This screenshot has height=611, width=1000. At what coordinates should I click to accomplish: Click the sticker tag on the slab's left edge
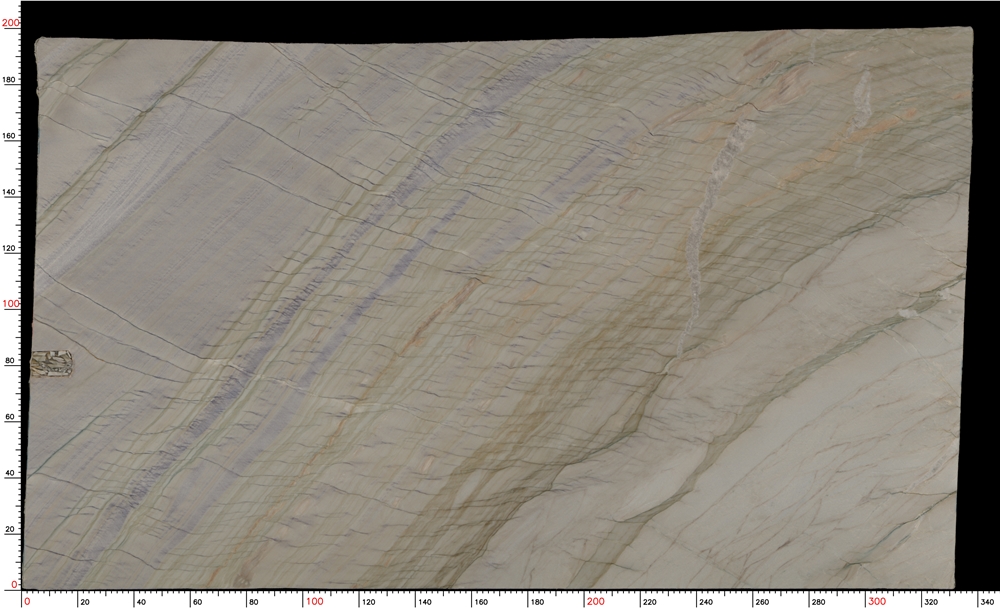pyautogui.click(x=52, y=365)
